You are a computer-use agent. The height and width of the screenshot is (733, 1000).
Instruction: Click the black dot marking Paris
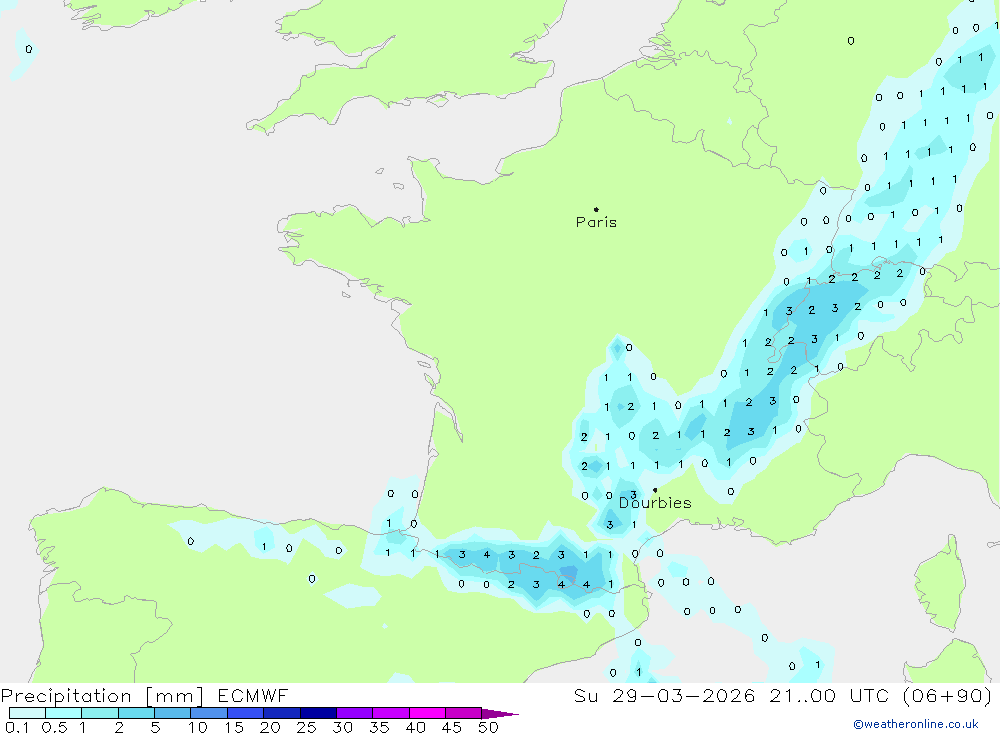[596, 209]
